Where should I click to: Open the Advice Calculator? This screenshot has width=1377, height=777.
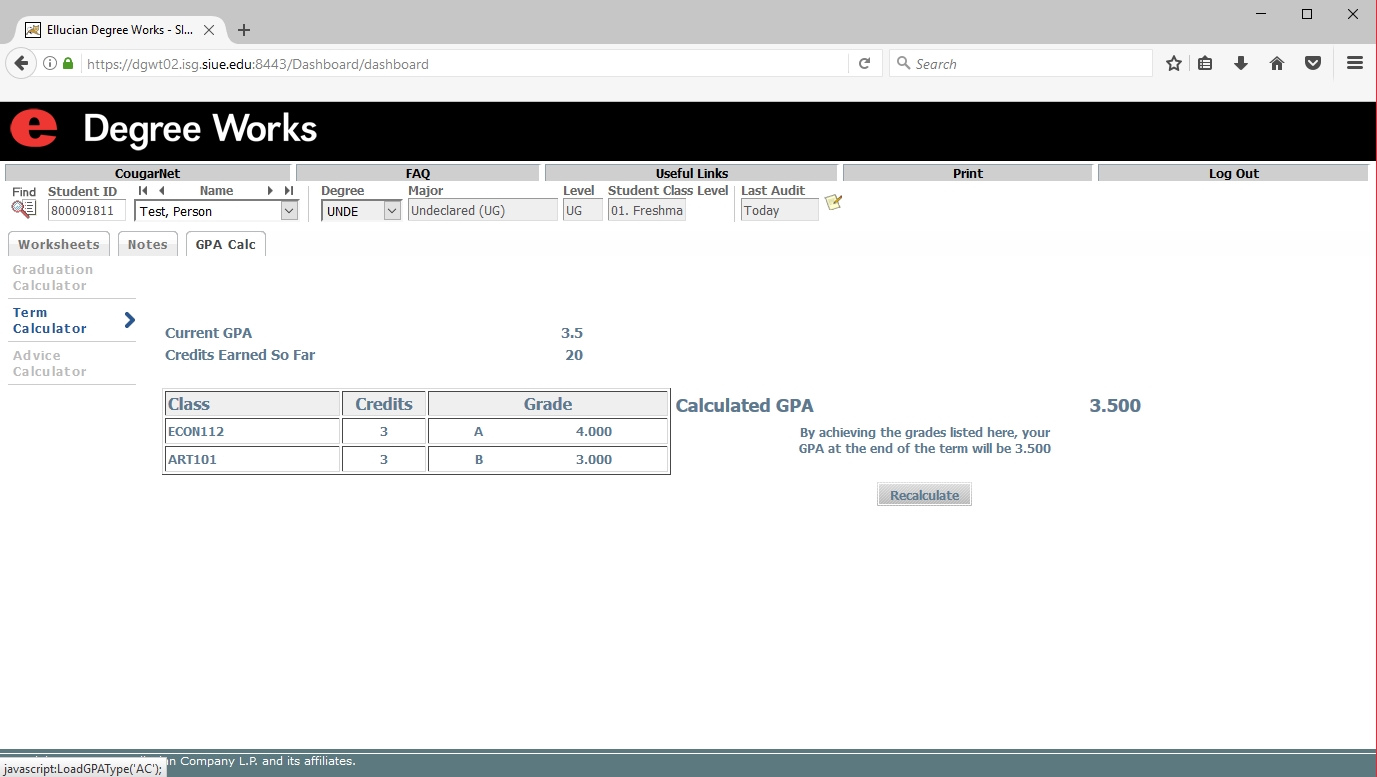coord(50,363)
